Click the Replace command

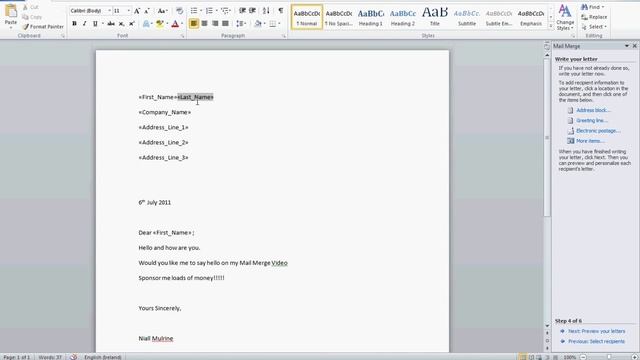pyautogui.click(x=594, y=17)
